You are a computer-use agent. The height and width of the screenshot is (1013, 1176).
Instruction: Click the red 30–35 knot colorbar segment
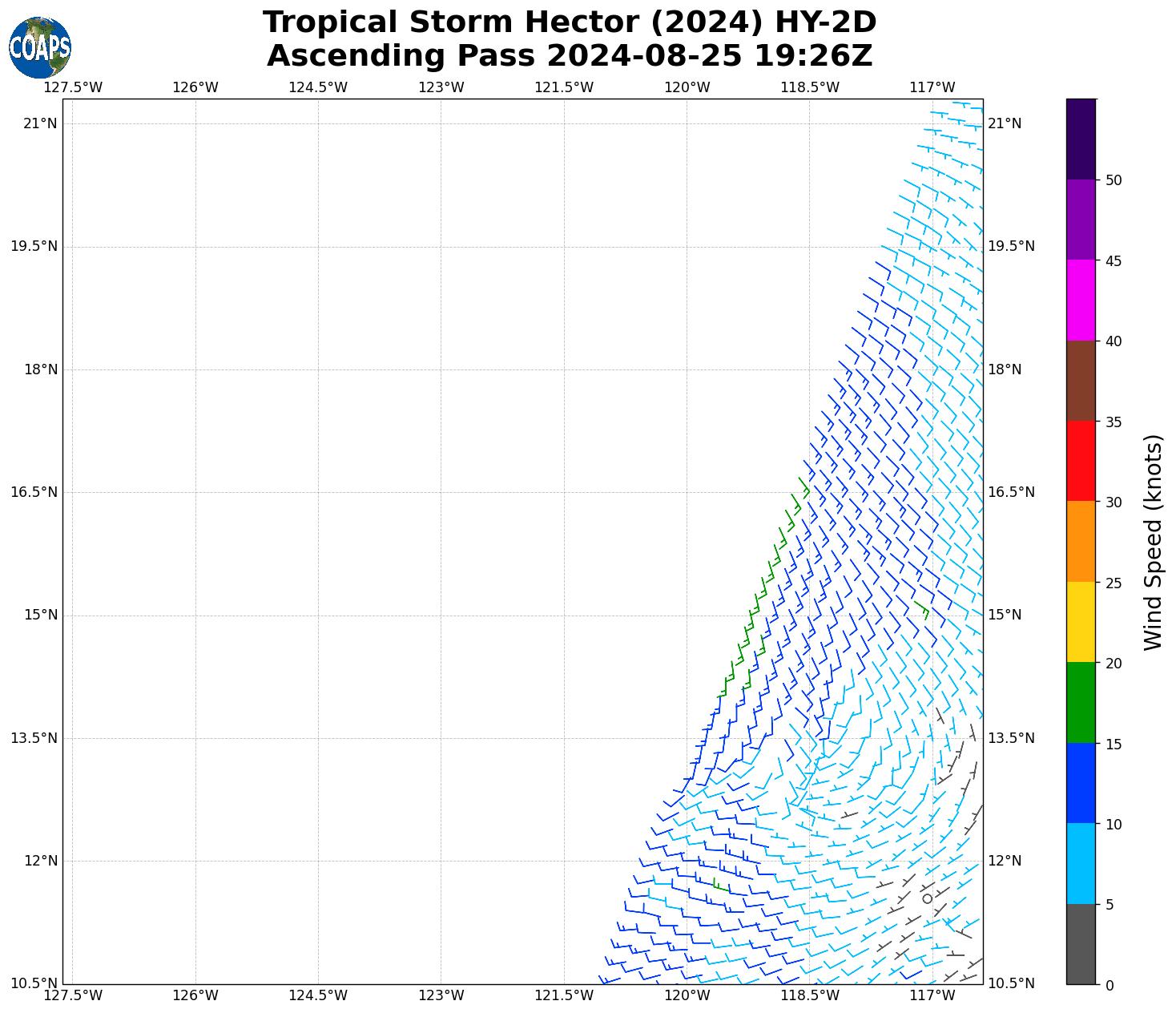click(x=1081, y=461)
